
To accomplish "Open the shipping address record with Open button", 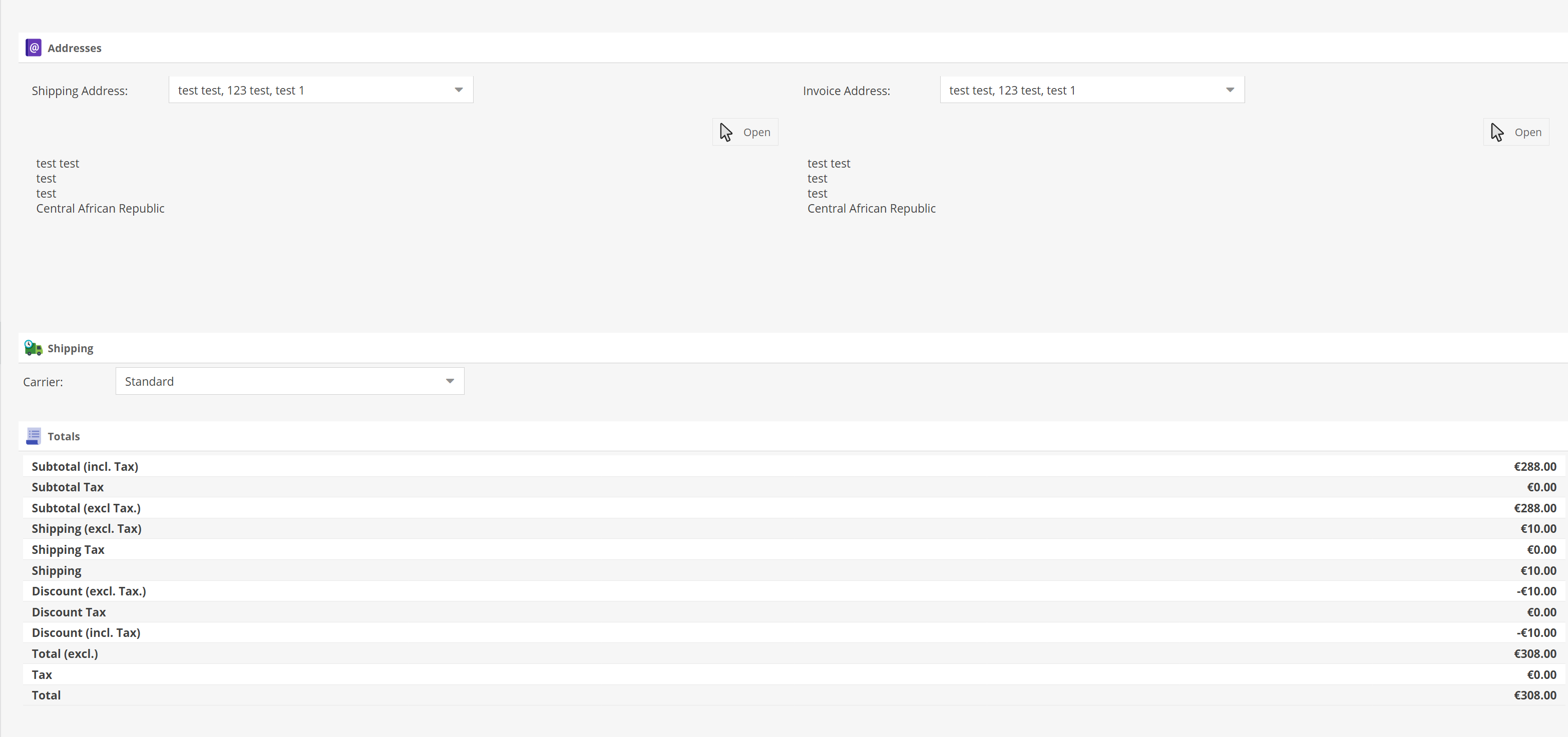I will [x=745, y=132].
